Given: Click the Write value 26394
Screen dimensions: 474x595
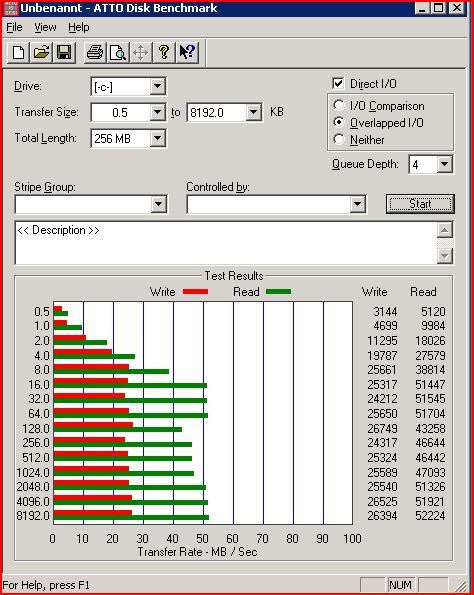Looking at the screenshot, I should pyautogui.click(x=382, y=516).
